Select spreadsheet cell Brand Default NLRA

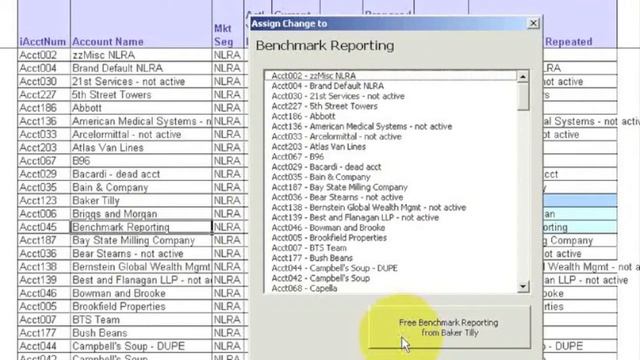click(141, 68)
